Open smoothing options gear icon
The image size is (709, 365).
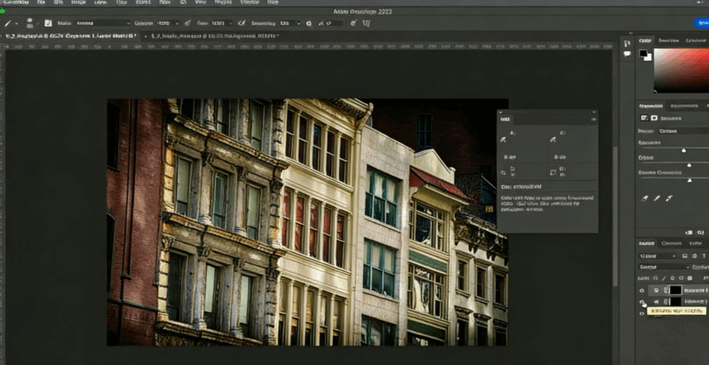pos(309,23)
